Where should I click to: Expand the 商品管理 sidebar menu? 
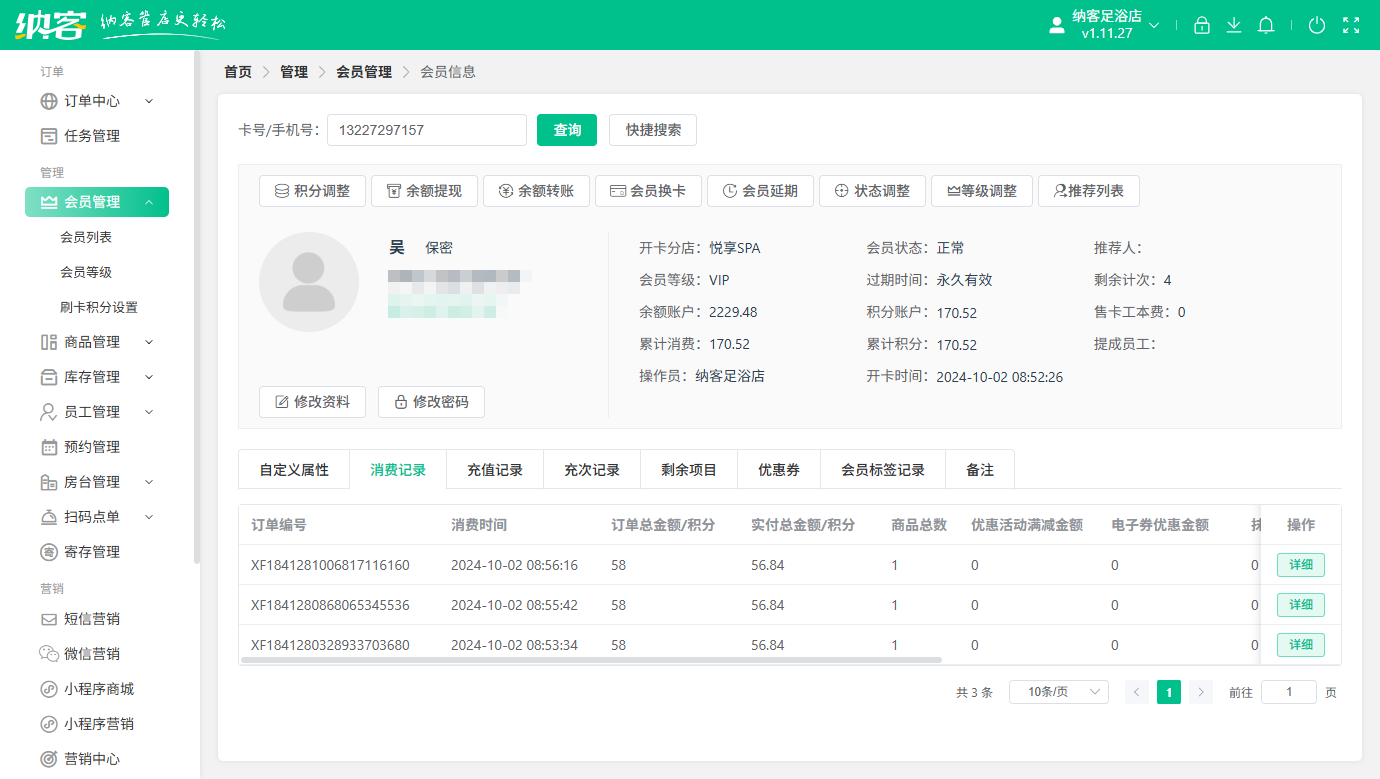pos(96,342)
